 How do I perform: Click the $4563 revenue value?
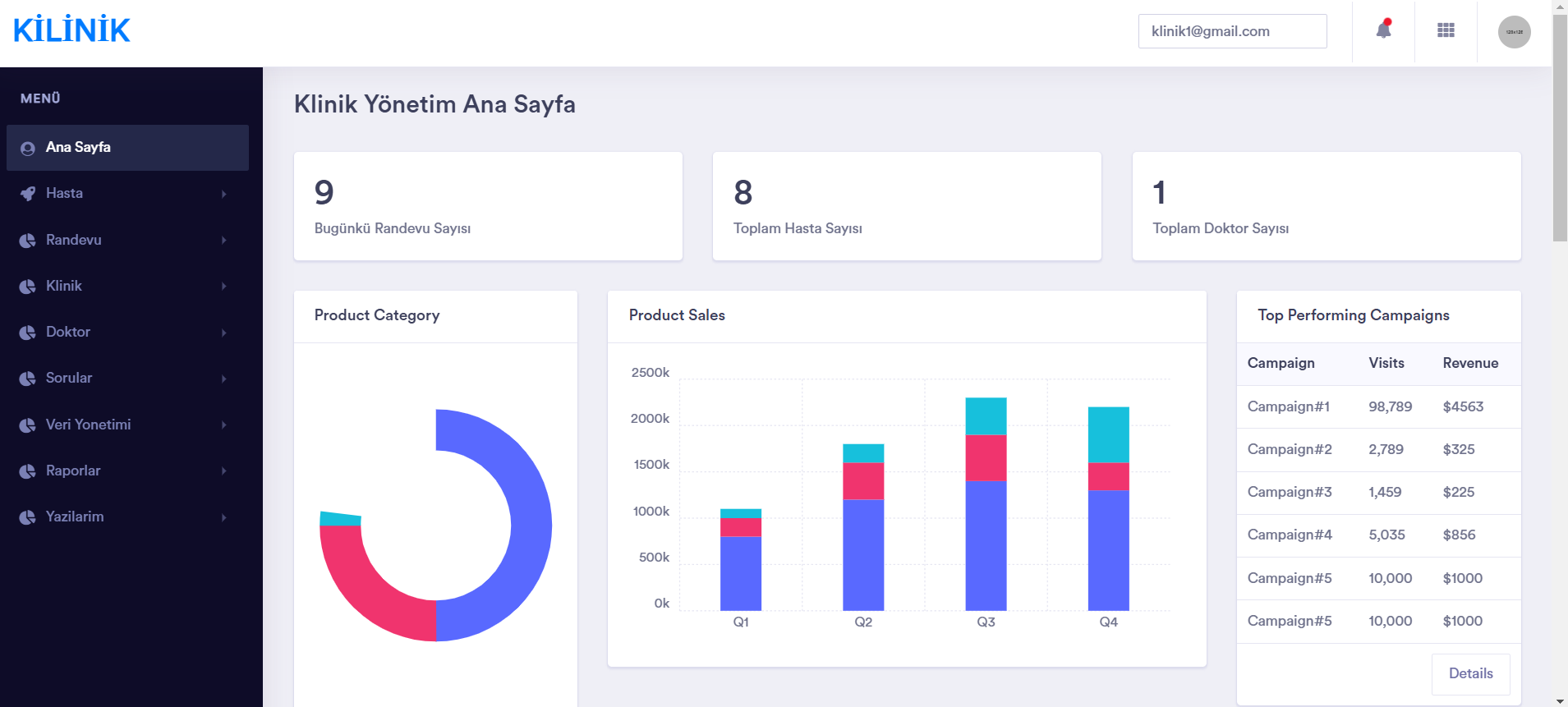coord(1464,406)
